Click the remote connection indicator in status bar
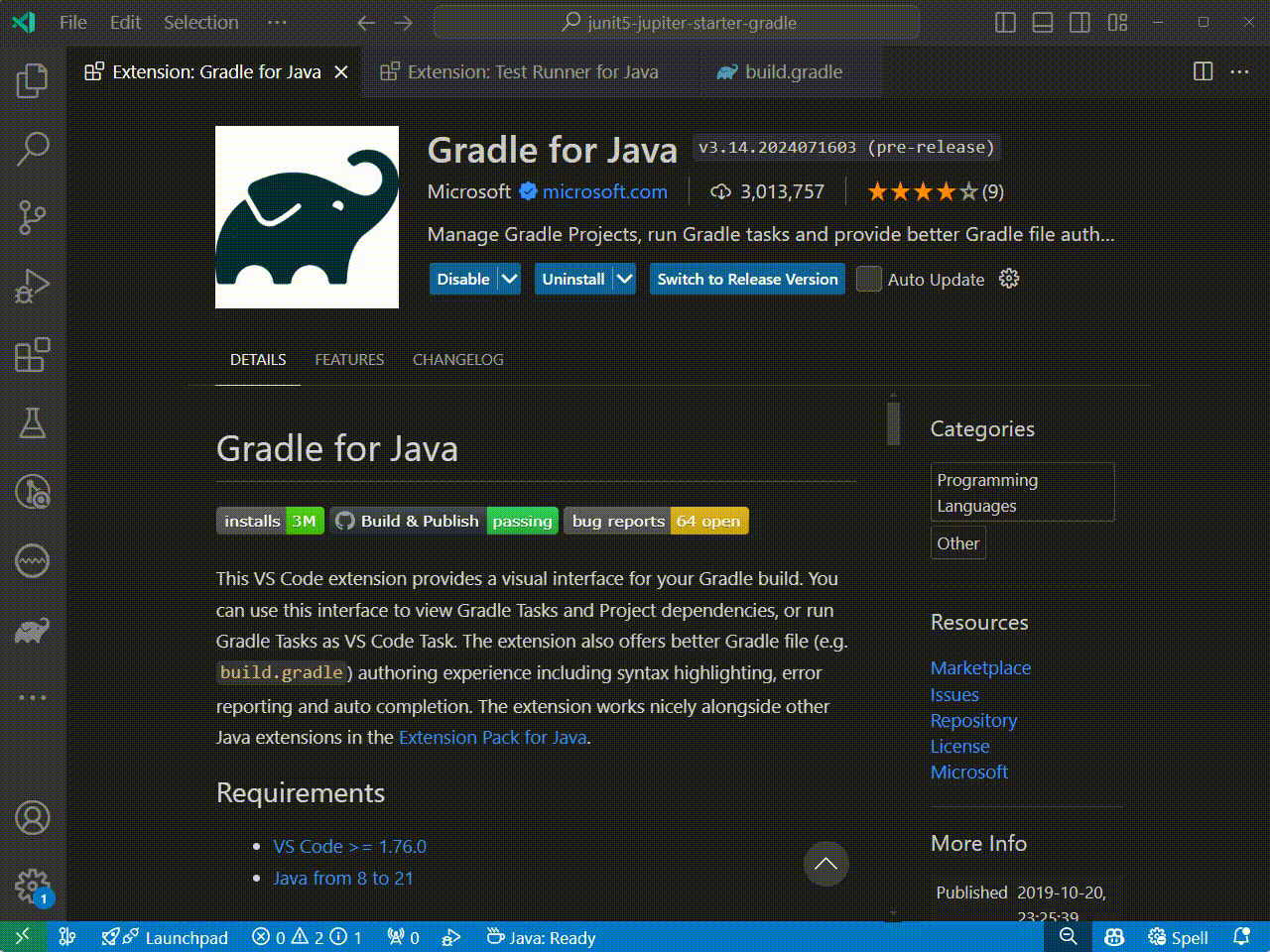The width and height of the screenshot is (1270, 952). tap(21, 937)
